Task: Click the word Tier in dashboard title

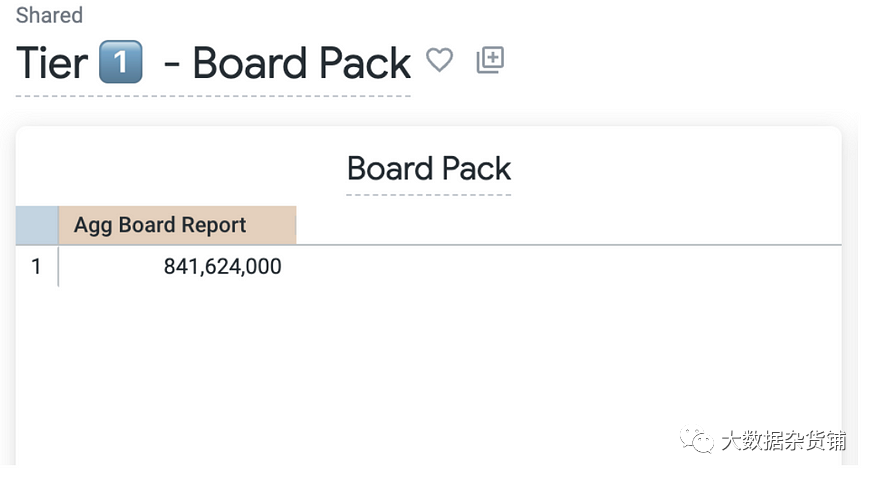Action: coord(52,63)
